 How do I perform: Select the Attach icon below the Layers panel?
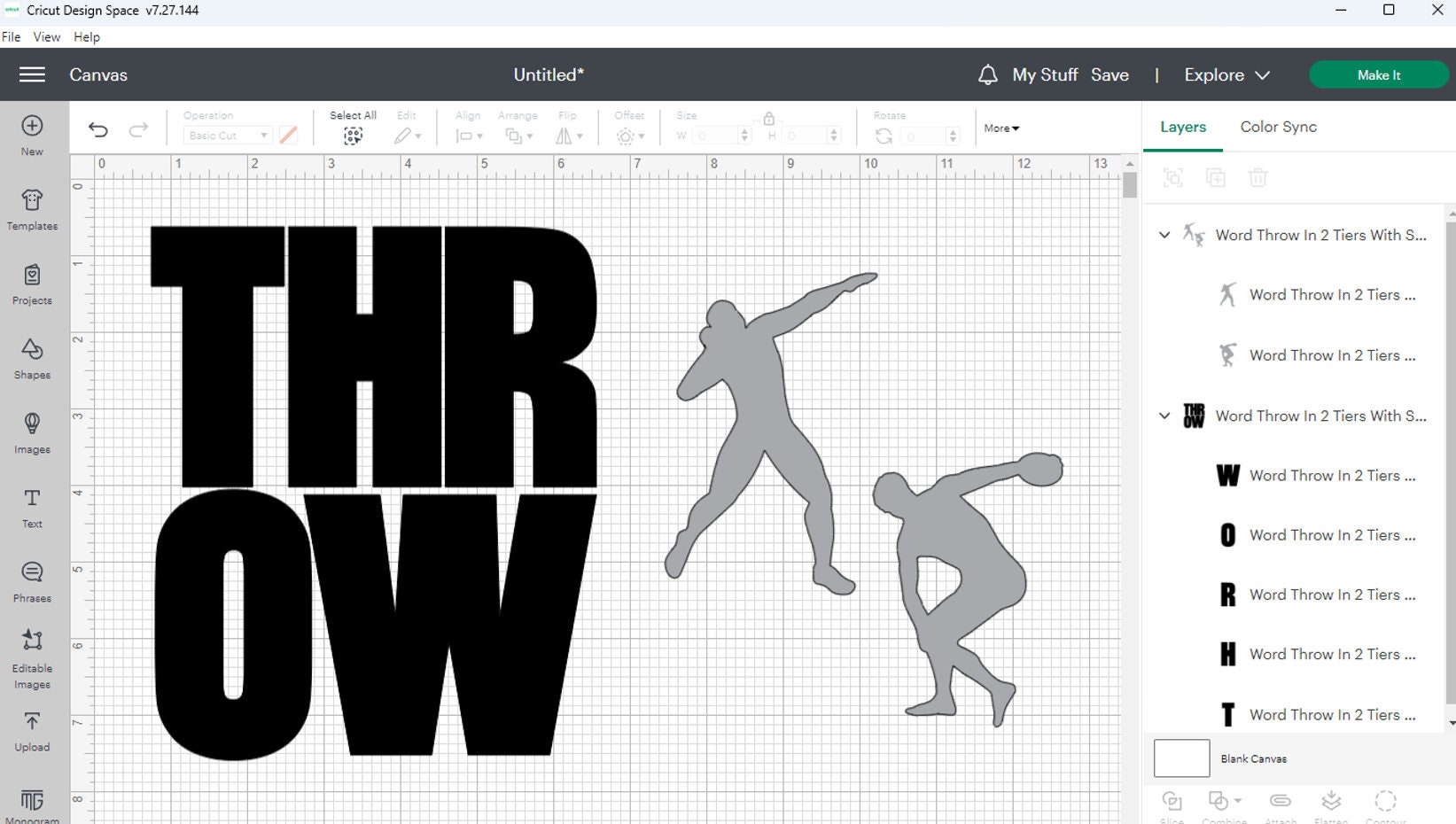click(1279, 802)
